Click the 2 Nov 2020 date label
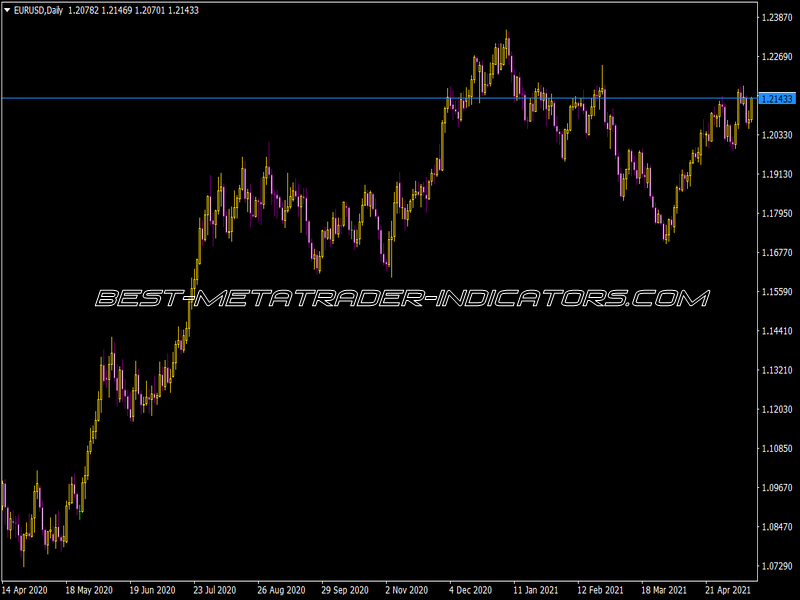 [x=407, y=590]
